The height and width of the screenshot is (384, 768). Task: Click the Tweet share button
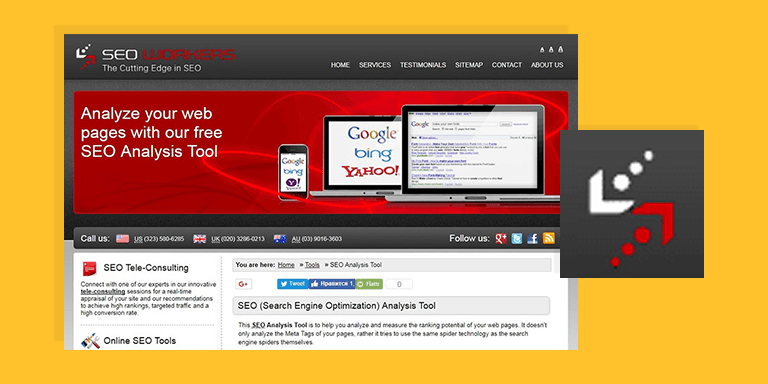pos(292,284)
